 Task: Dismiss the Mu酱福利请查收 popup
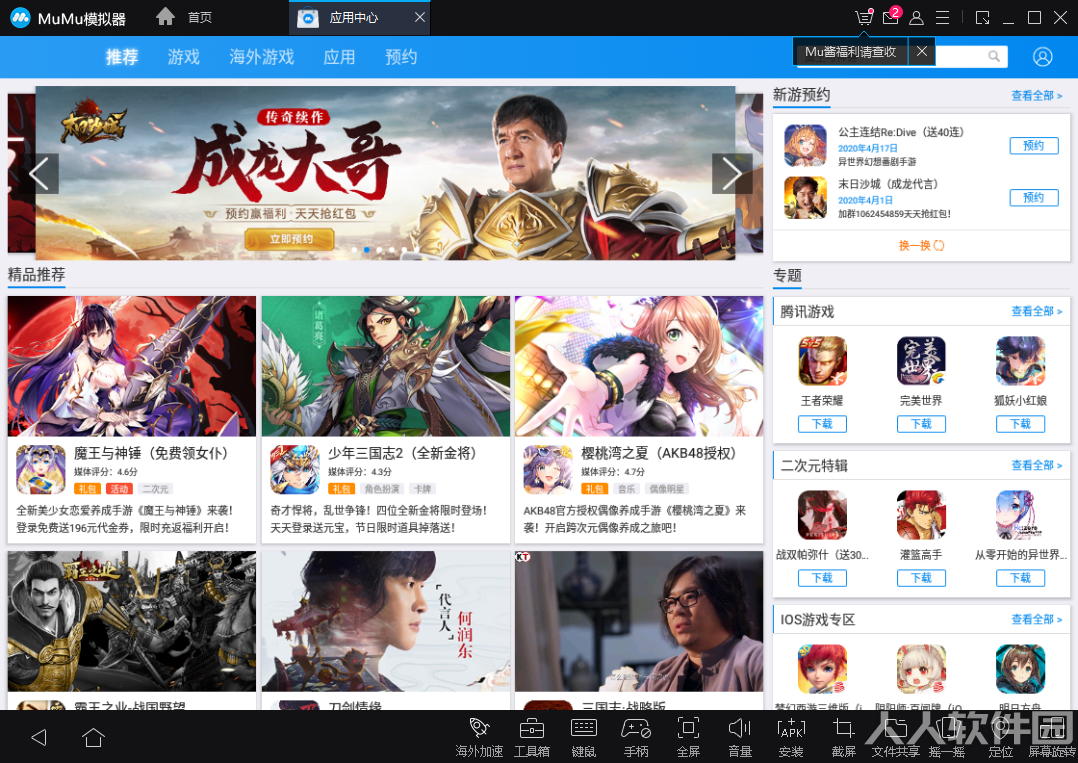tap(922, 52)
